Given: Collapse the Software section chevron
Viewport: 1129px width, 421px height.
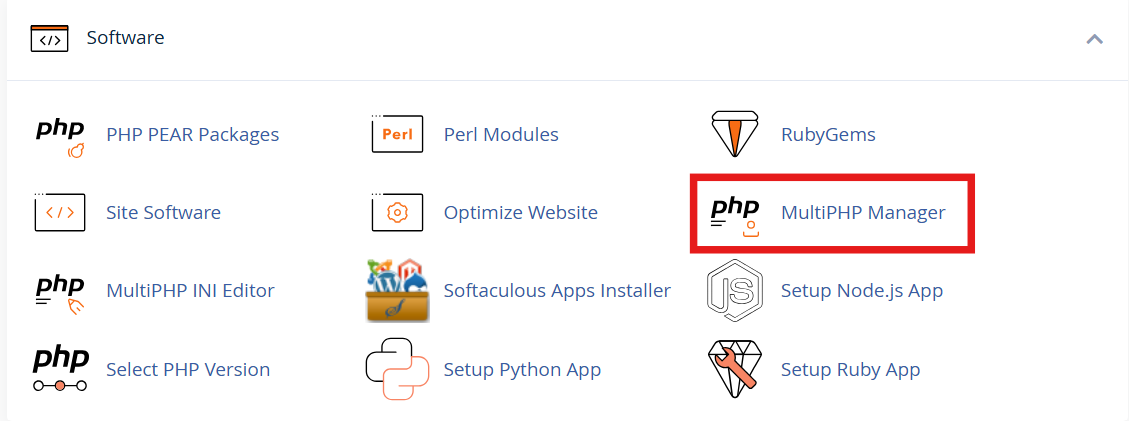Looking at the screenshot, I should pyautogui.click(x=1094, y=39).
